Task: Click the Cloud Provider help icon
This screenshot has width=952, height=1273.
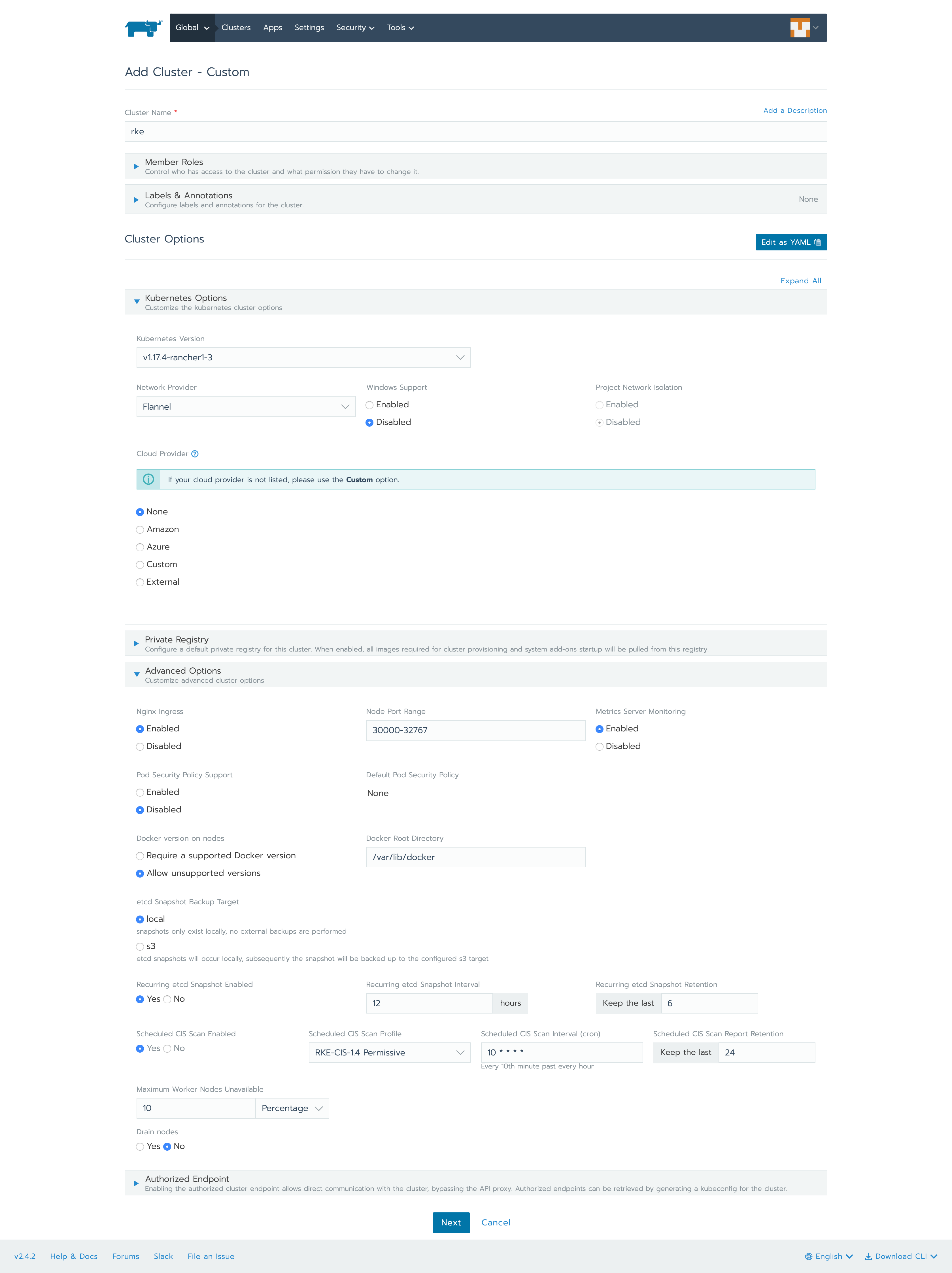Action: (x=195, y=454)
